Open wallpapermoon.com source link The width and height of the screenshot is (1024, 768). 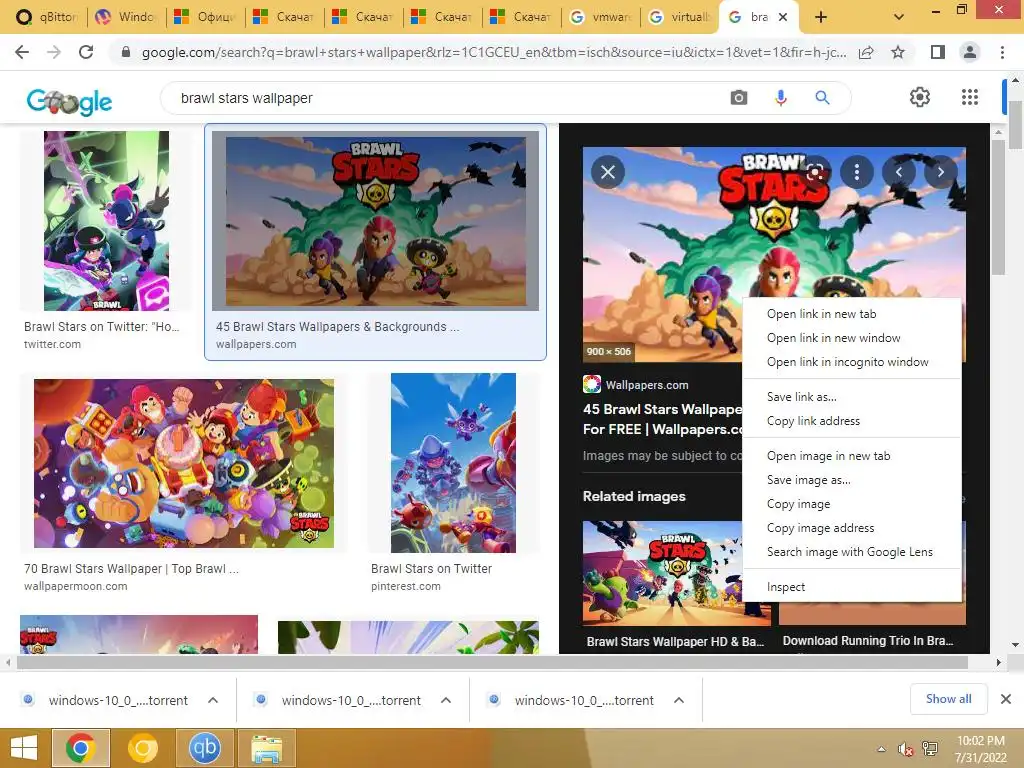point(76,586)
